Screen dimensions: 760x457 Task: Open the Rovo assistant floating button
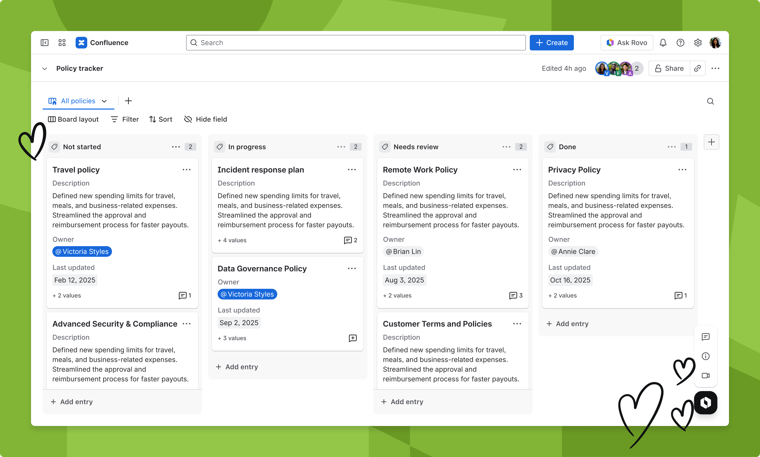pyautogui.click(x=706, y=403)
